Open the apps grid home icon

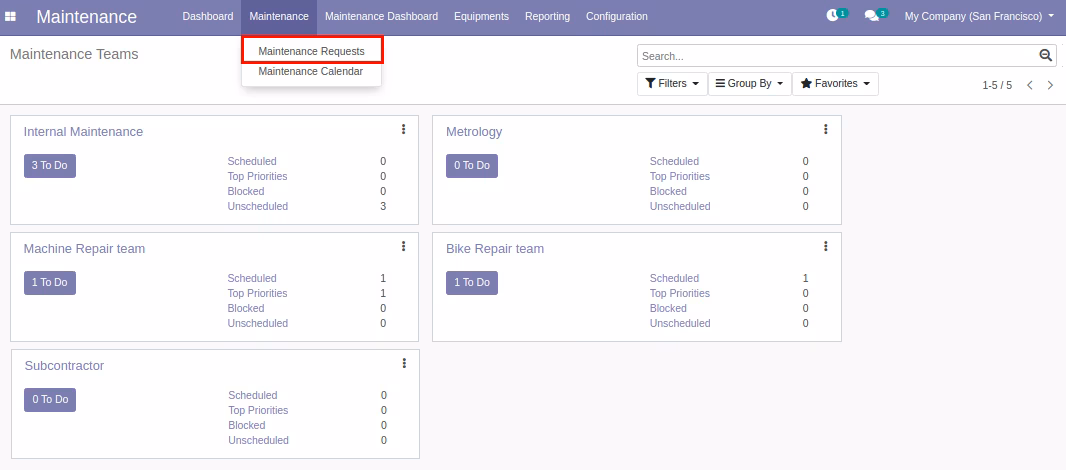coord(10,16)
